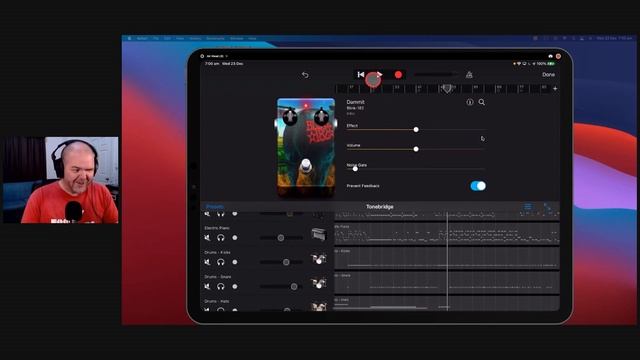The image size is (640, 360).
Task: Open the Drums - Snare drum kit icon
Action: [319, 283]
